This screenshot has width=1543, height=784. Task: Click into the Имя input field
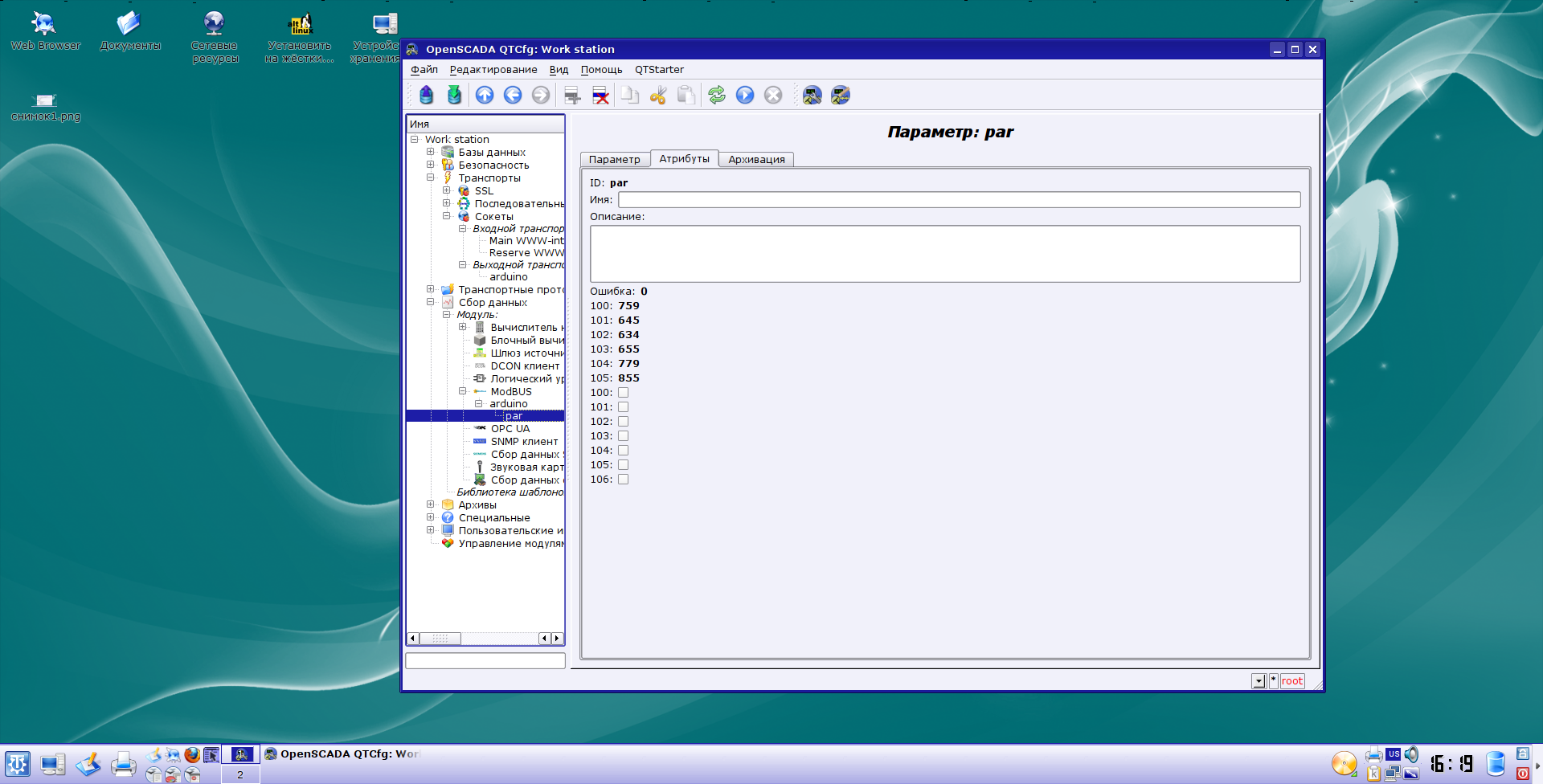[958, 200]
